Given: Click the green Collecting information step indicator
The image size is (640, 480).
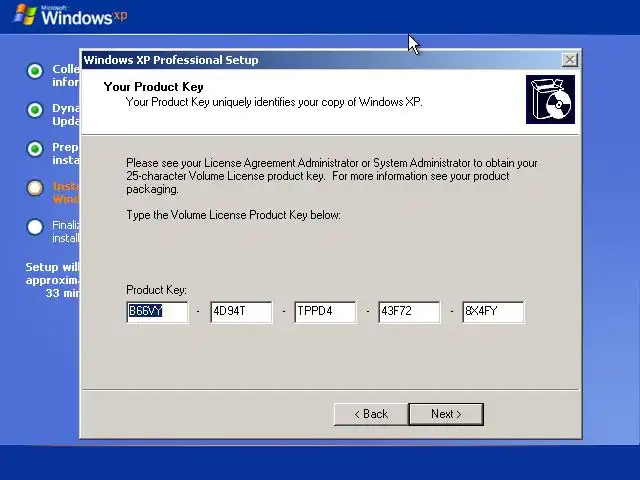Looking at the screenshot, I should click(35, 71).
